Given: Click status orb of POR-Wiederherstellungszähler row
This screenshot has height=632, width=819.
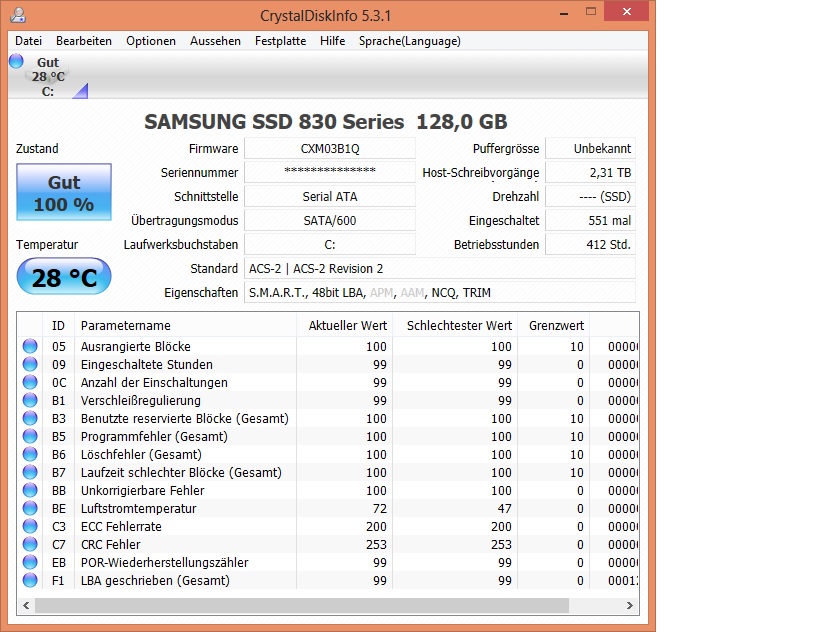Looking at the screenshot, I should pyautogui.click(x=30, y=562).
